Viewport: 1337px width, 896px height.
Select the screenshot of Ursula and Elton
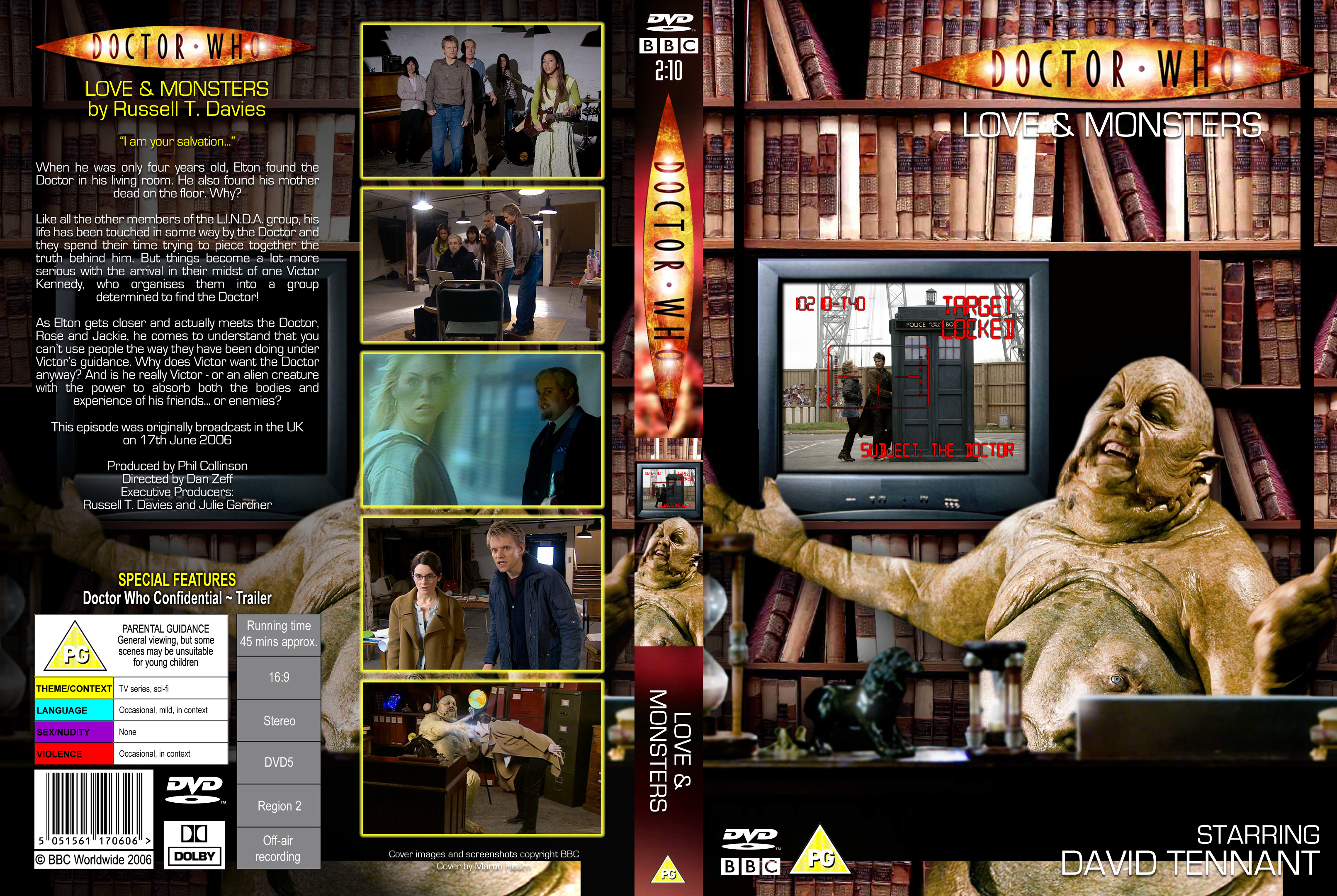point(483,594)
